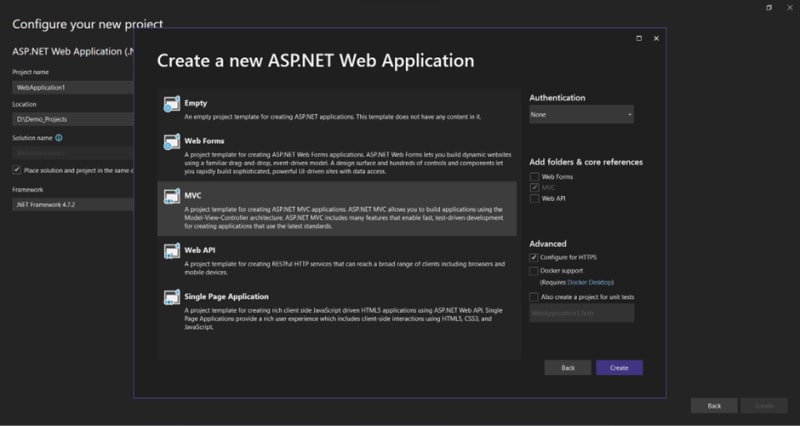Click the Authentication heading

(x=557, y=97)
